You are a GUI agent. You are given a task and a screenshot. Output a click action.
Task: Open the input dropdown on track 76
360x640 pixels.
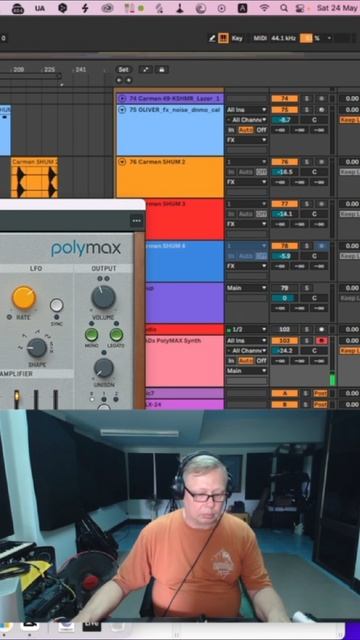tap(247, 162)
